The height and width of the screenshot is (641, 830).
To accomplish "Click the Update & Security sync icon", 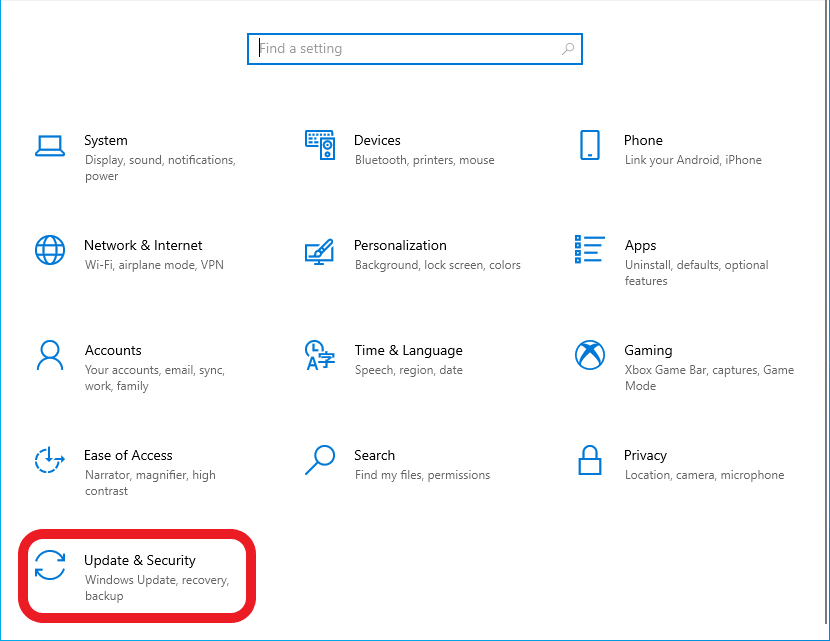I will (50, 565).
